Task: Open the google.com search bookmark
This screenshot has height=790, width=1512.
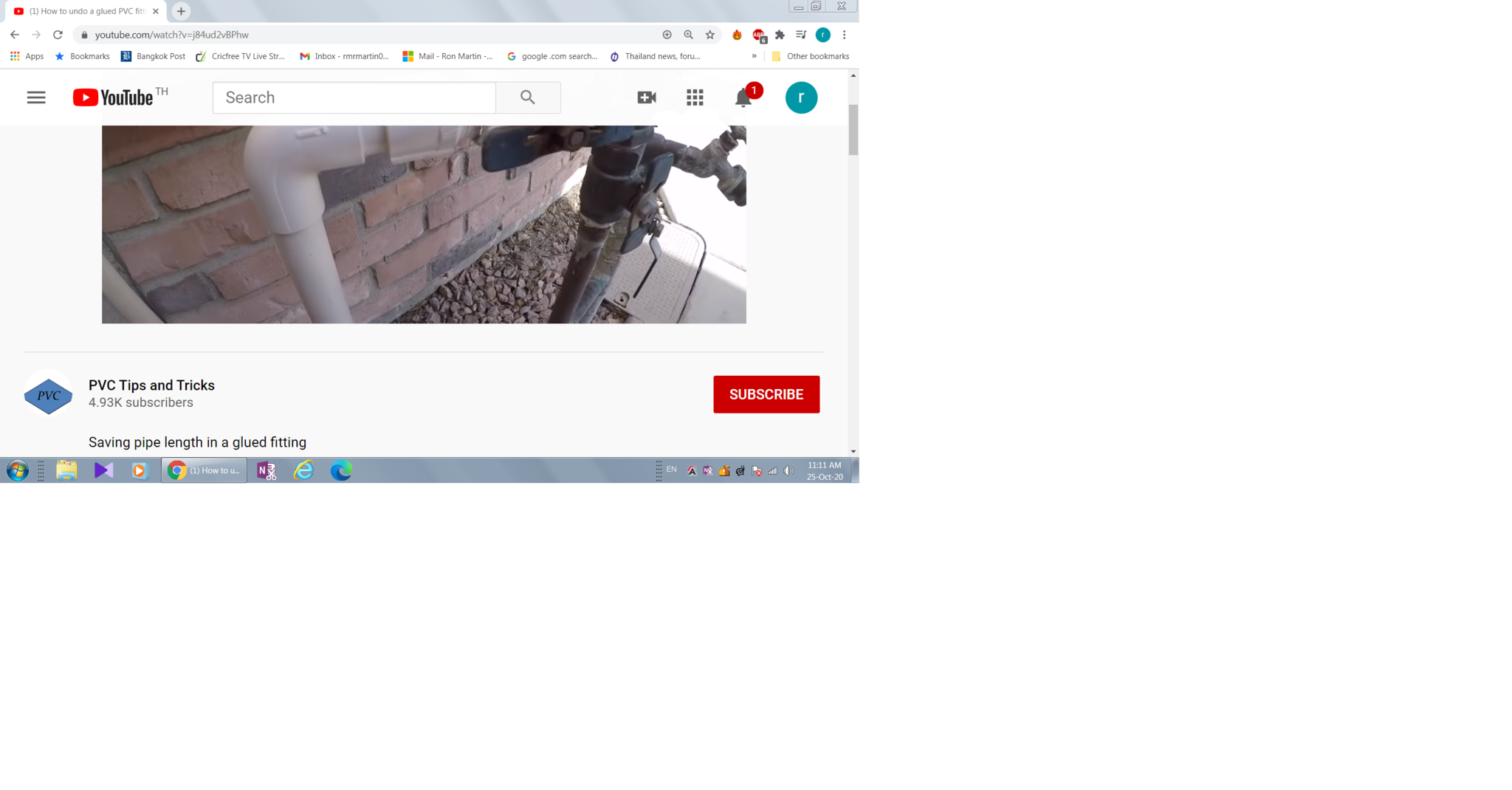Action: click(552, 56)
